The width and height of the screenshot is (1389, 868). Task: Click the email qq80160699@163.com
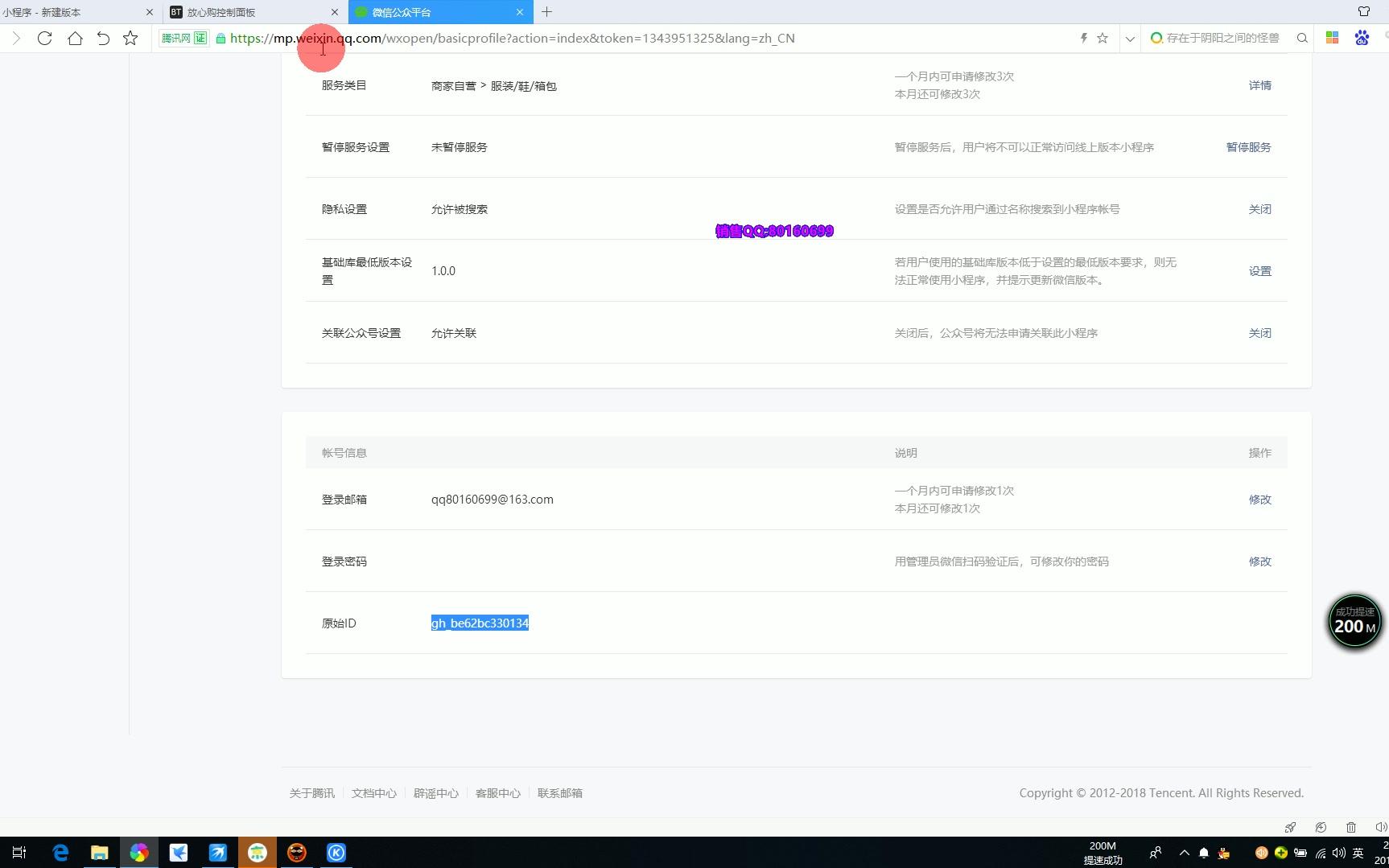(492, 500)
